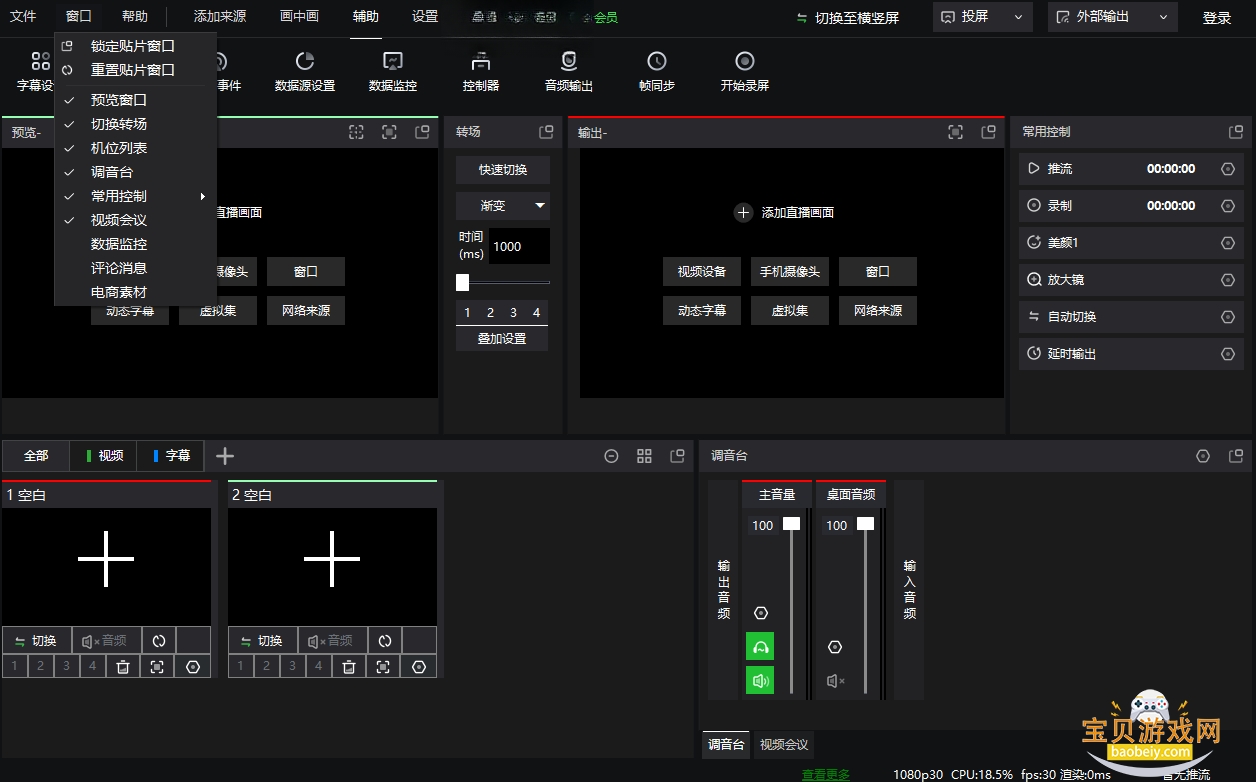Open settings for 自动切换 control
The height and width of the screenshot is (782, 1256).
(x=1228, y=317)
